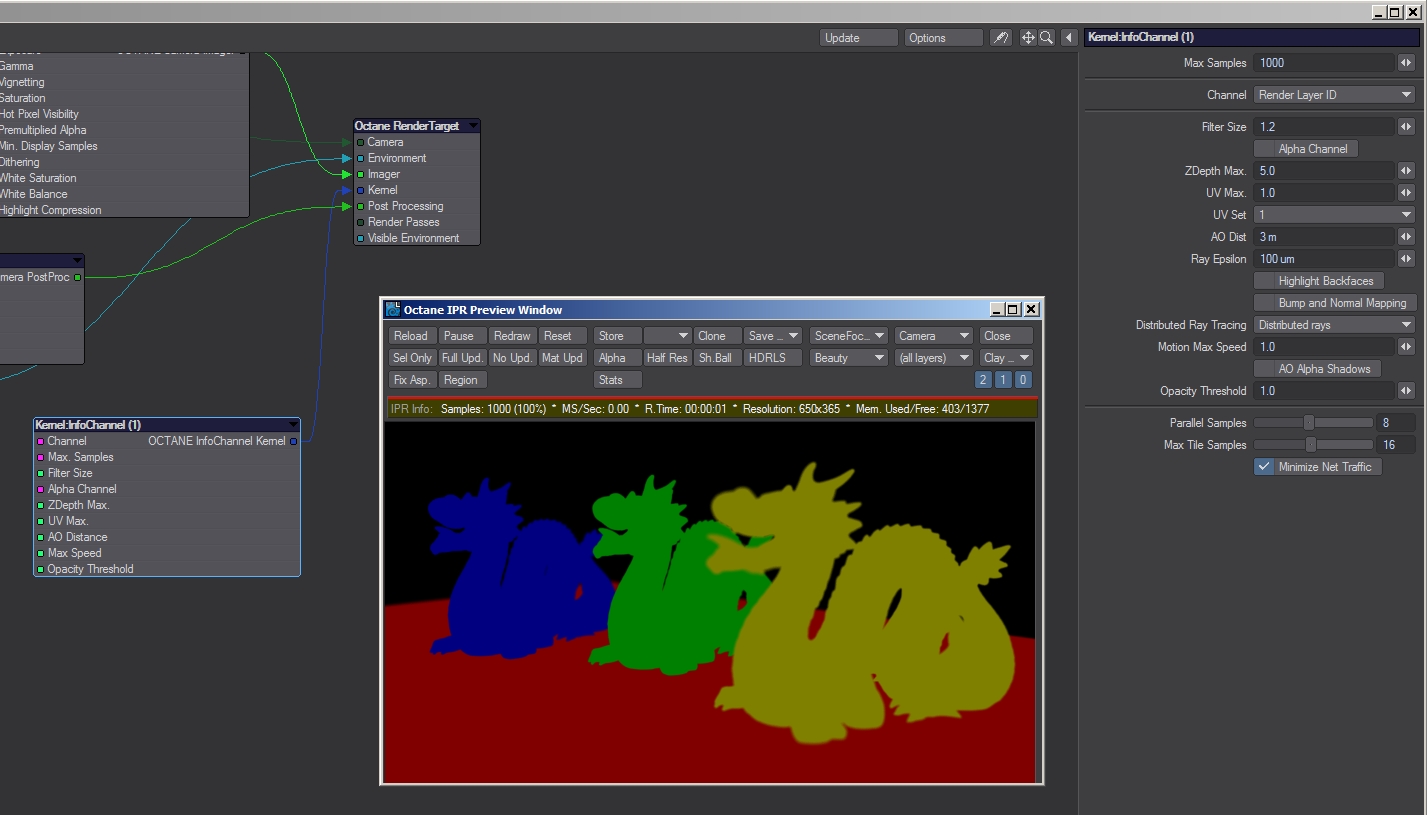Toggle Half Res in IPR window

pyautogui.click(x=667, y=358)
